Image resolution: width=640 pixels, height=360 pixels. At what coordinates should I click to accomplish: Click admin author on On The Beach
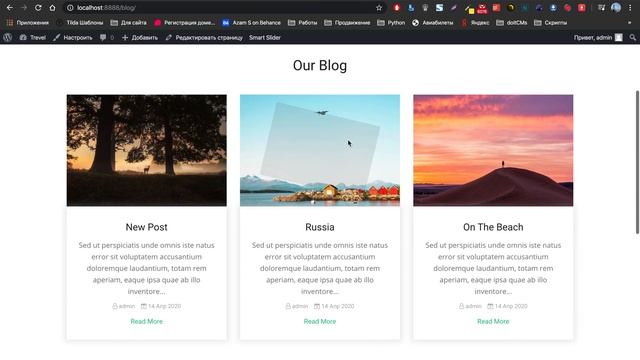click(470, 306)
